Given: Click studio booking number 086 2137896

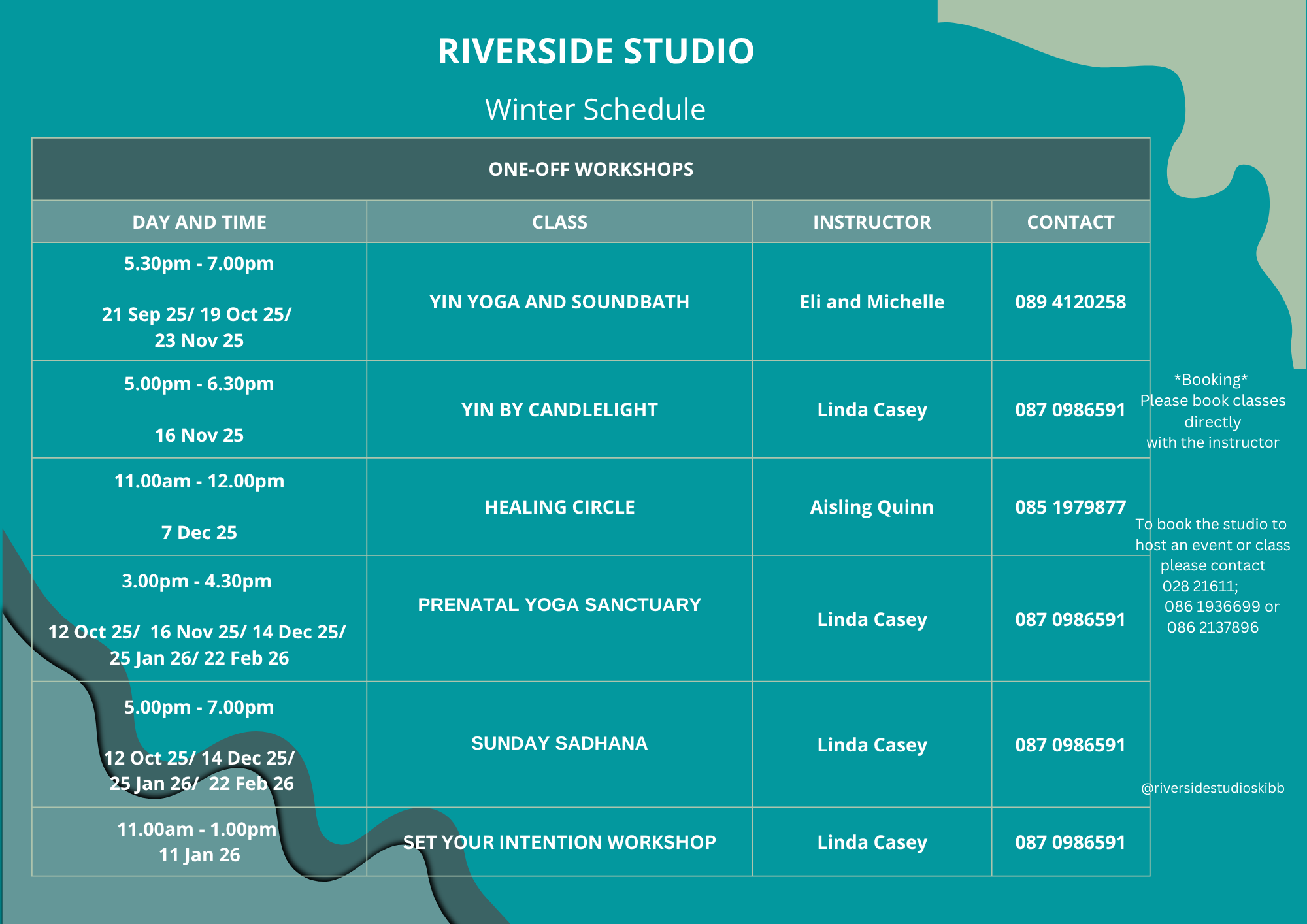Looking at the screenshot, I should click(1212, 627).
